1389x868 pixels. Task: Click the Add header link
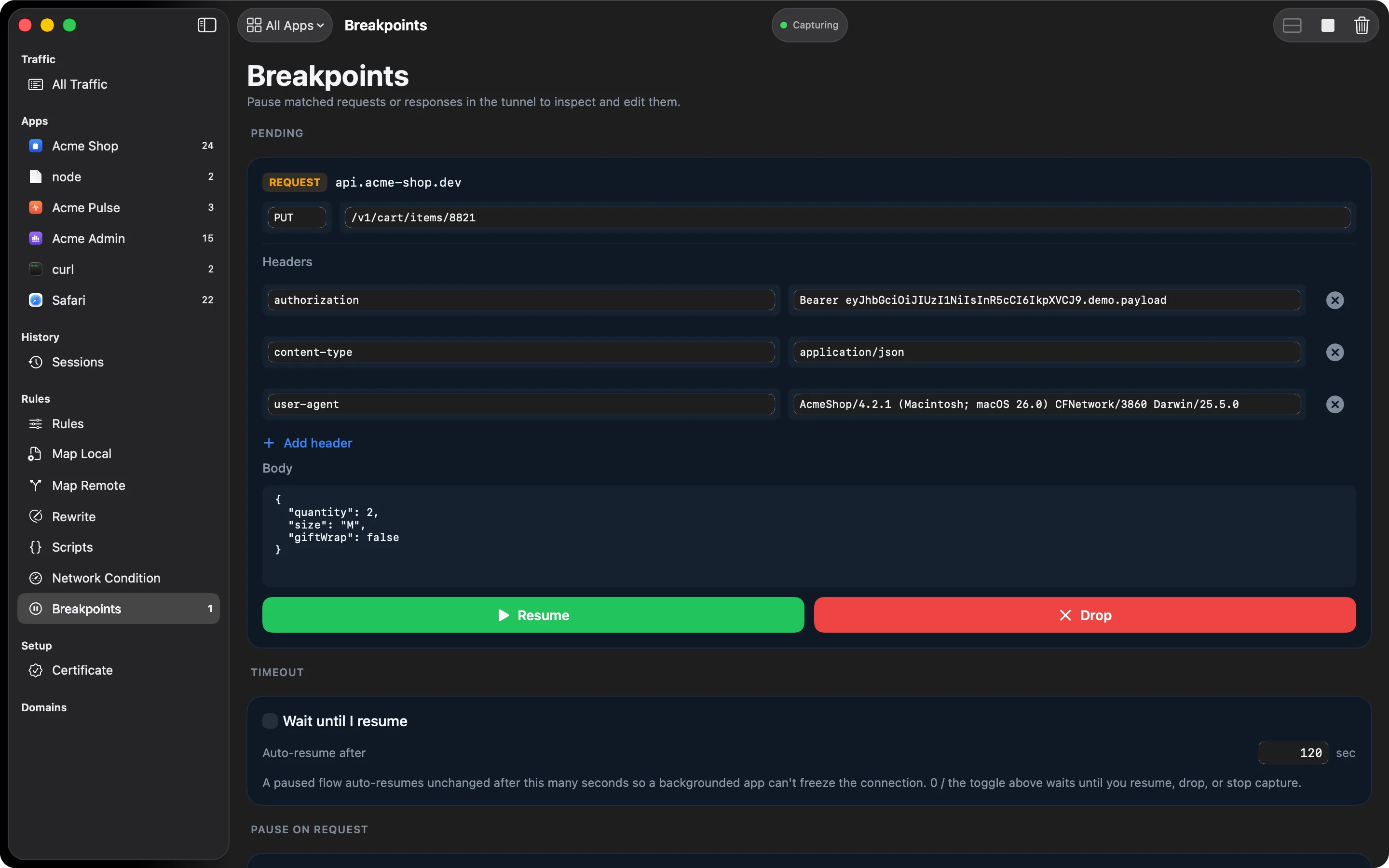pyautogui.click(x=308, y=443)
